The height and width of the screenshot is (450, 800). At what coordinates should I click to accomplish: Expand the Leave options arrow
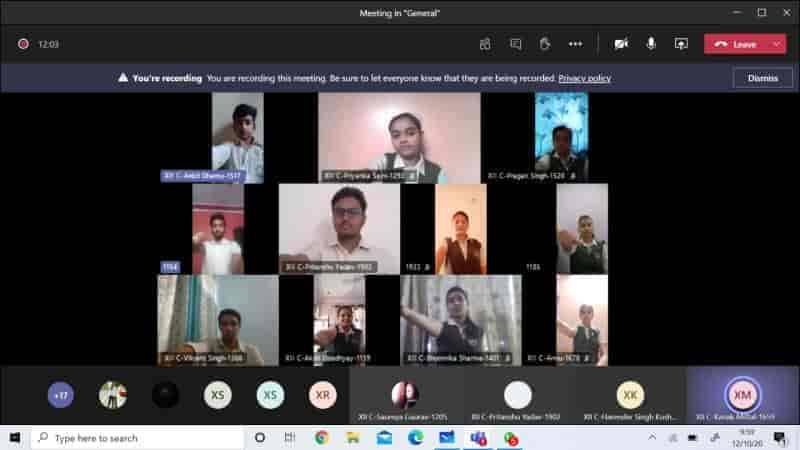click(777, 44)
